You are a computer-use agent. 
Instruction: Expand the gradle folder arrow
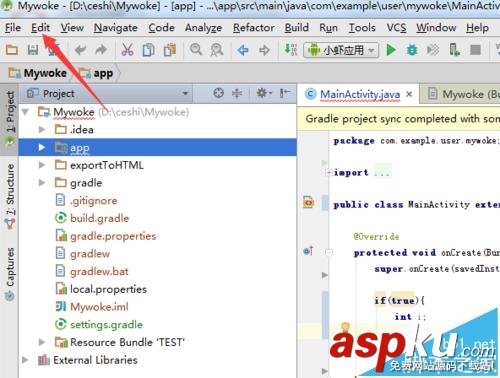pyautogui.click(x=42, y=183)
